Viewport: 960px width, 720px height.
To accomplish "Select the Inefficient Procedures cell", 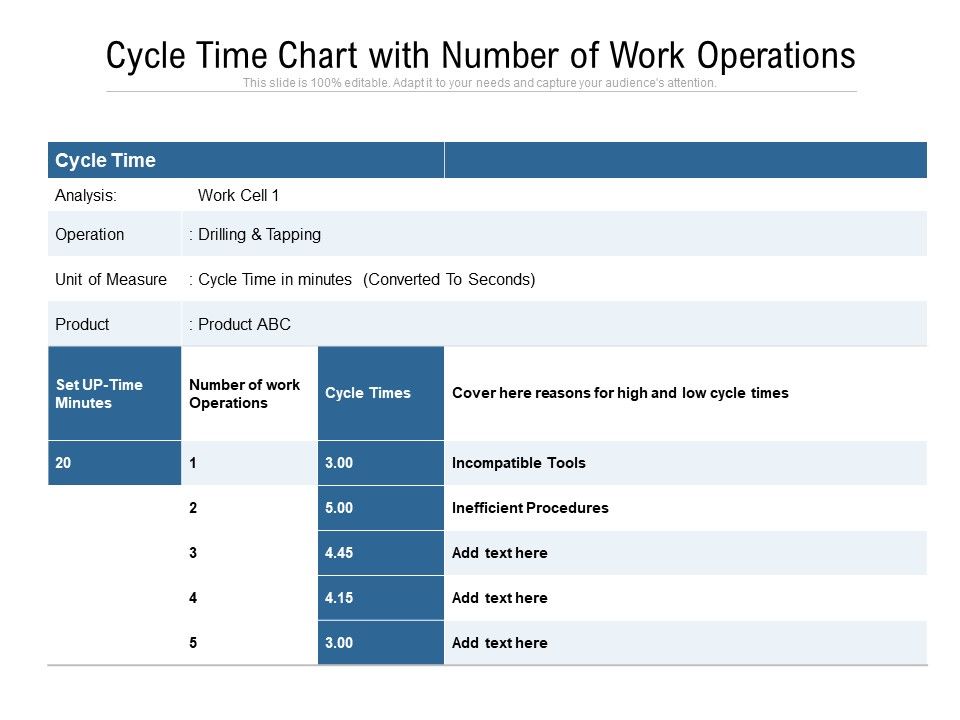I will click(530, 507).
